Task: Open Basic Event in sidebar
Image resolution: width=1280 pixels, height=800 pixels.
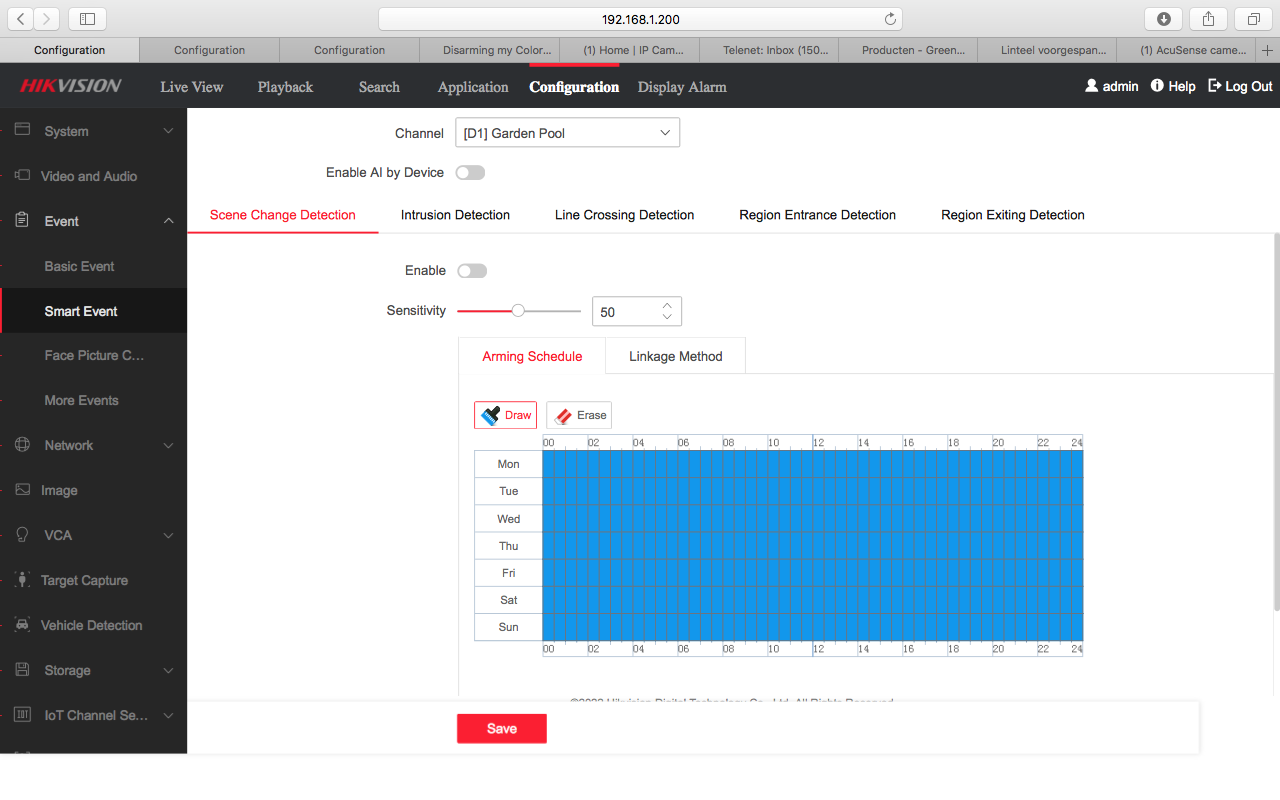Action: pos(80,266)
